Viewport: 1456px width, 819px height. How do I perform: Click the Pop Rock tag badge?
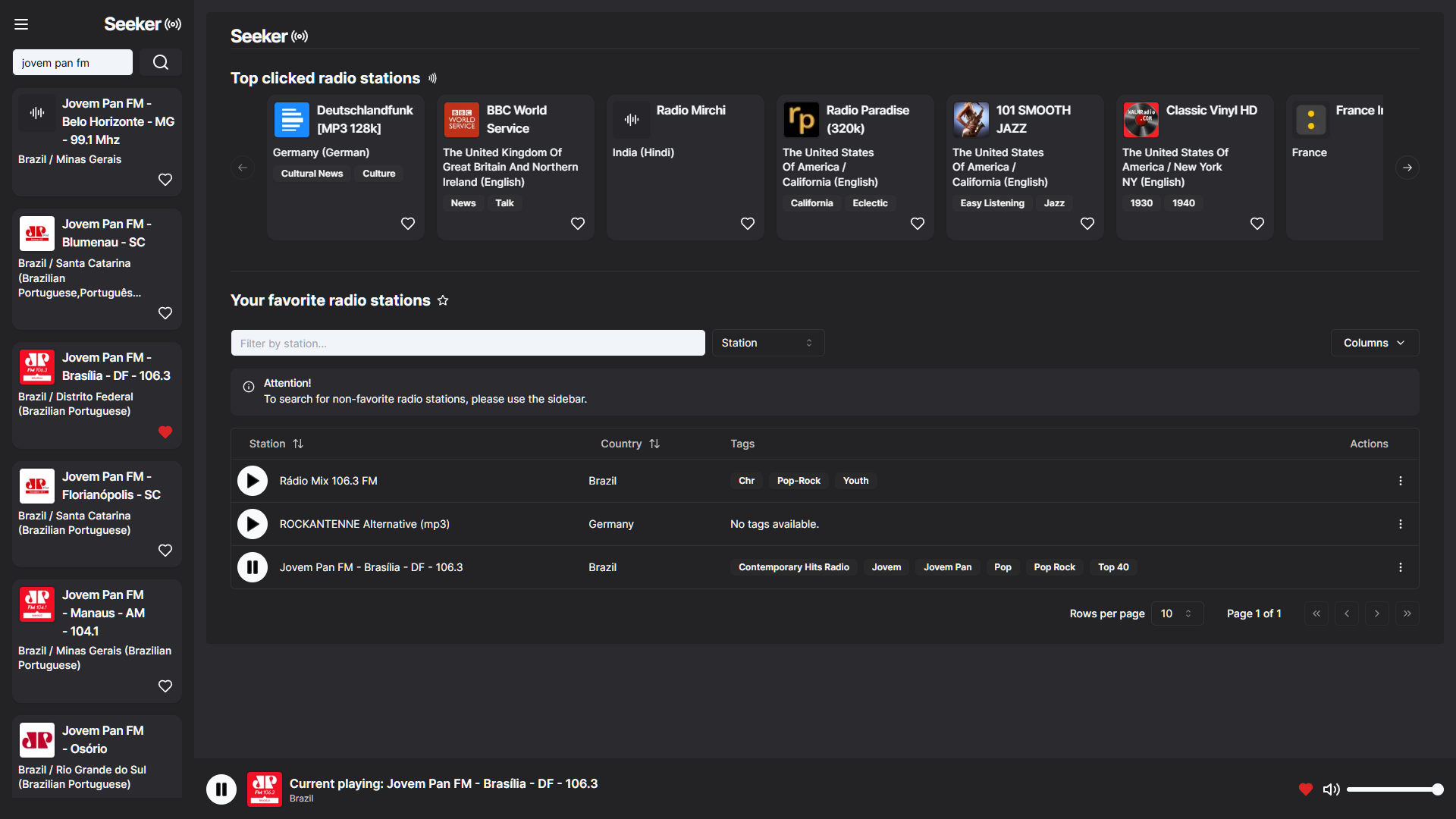pos(1054,567)
